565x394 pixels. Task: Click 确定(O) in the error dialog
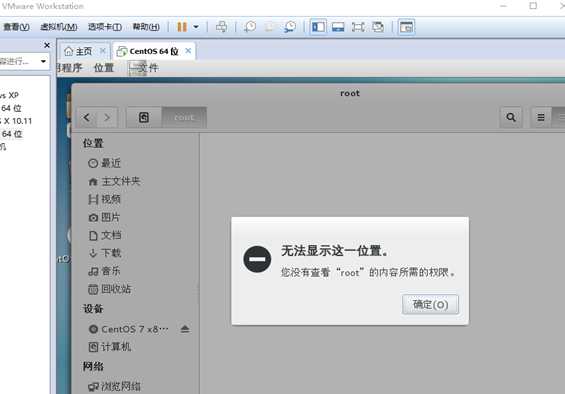click(430, 305)
